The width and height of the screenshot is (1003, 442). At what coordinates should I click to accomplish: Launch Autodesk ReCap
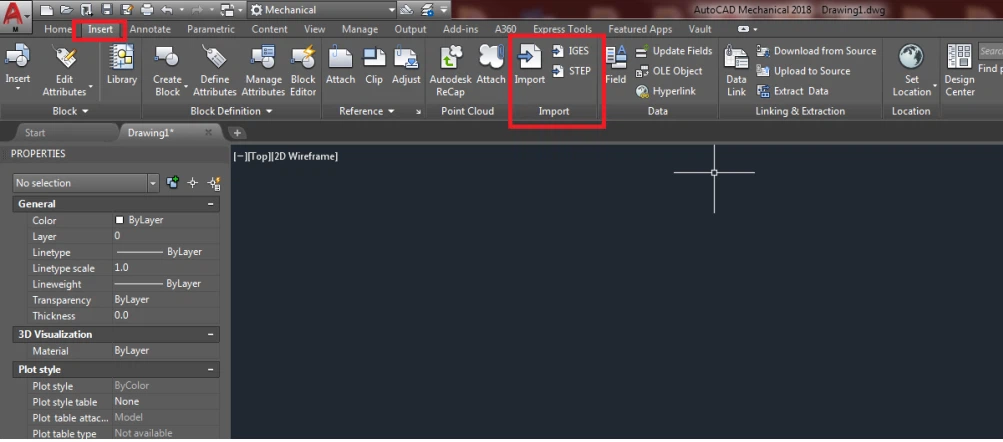(x=450, y=70)
